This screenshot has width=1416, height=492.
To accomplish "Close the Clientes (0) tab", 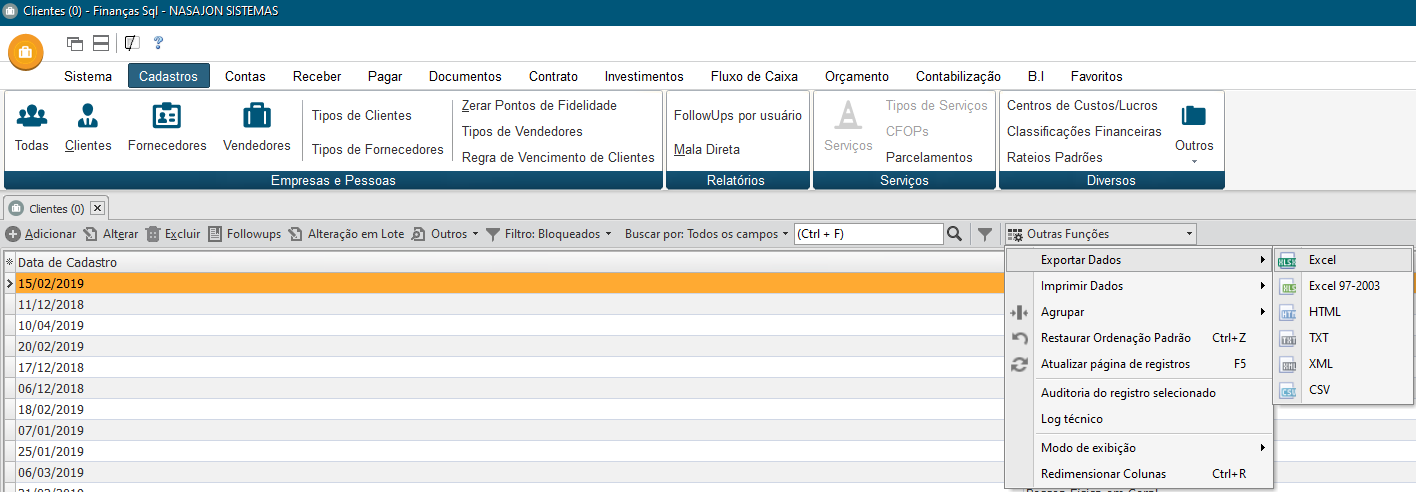I will [97, 208].
